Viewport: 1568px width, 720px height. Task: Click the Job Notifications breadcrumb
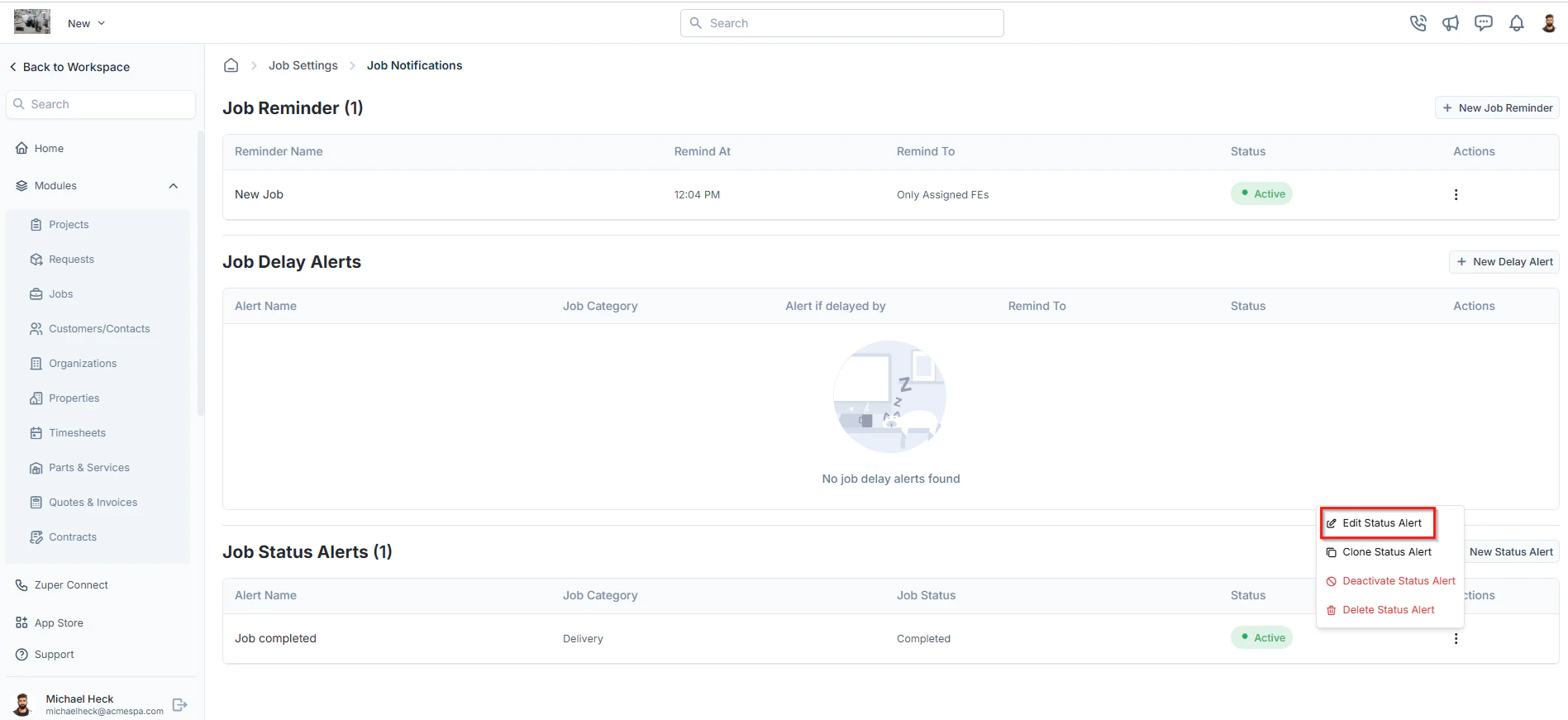415,65
